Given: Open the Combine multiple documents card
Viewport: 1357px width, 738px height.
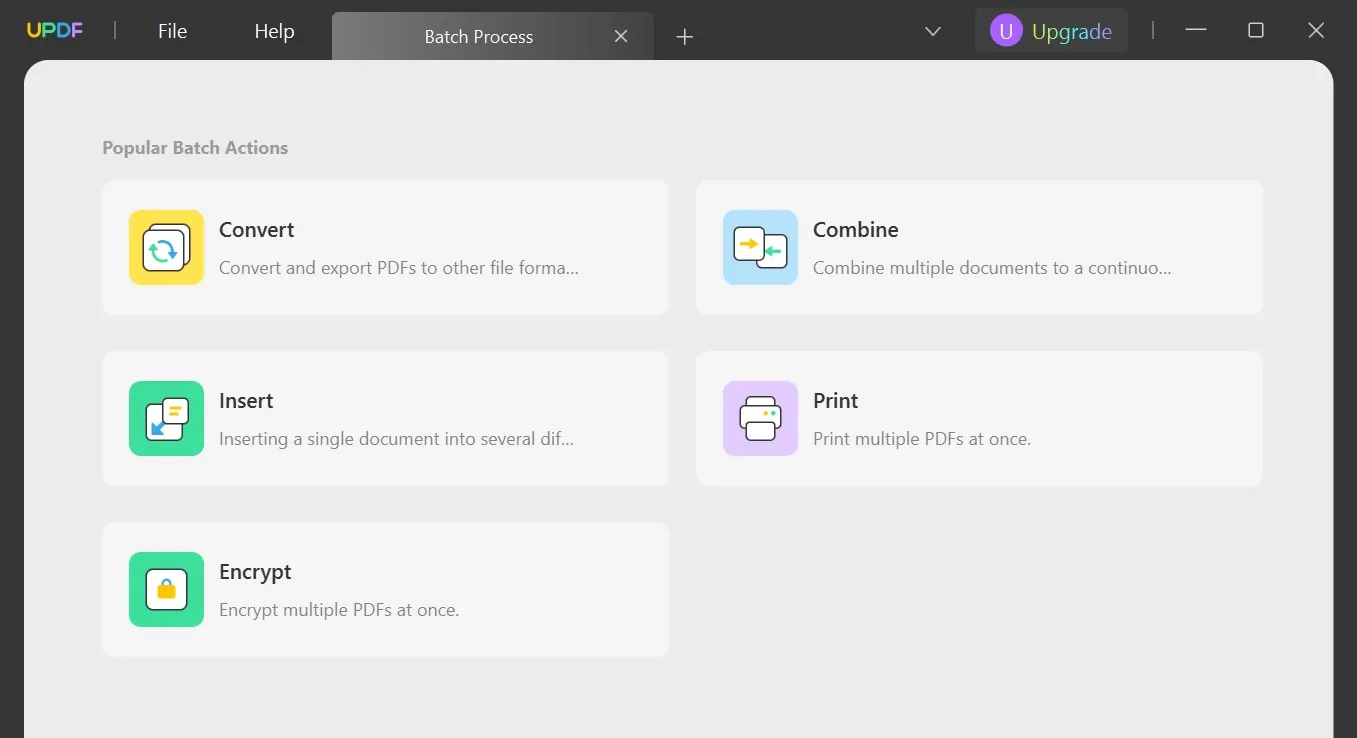Looking at the screenshot, I should coord(979,247).
